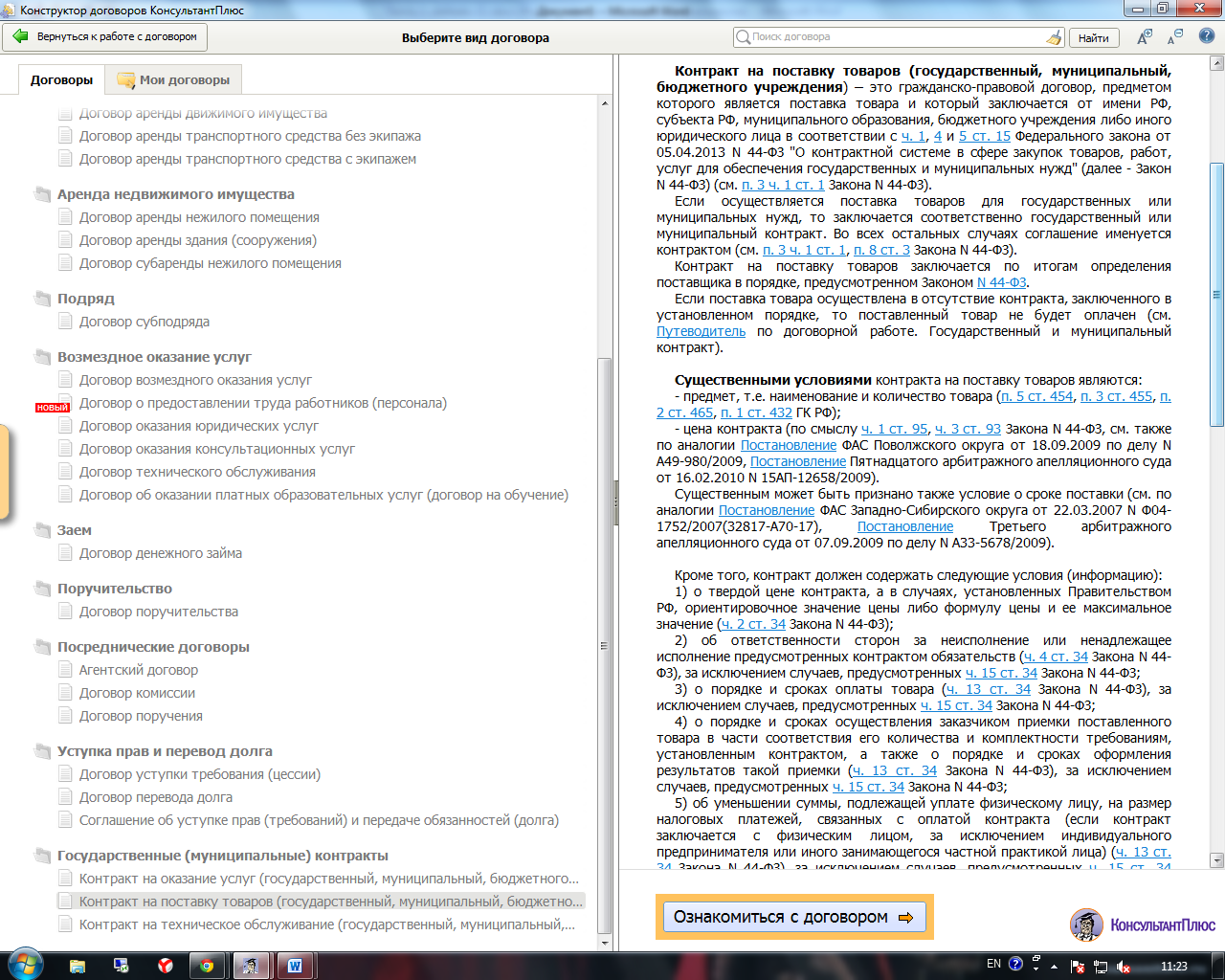Open Соглашение об уступке прав (требований)
Screen dimensions: 1225x980
point(319,820)
